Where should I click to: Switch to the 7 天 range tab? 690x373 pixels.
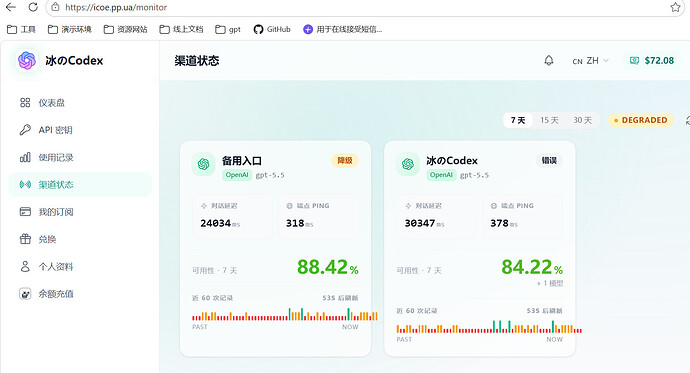(518, 120)
